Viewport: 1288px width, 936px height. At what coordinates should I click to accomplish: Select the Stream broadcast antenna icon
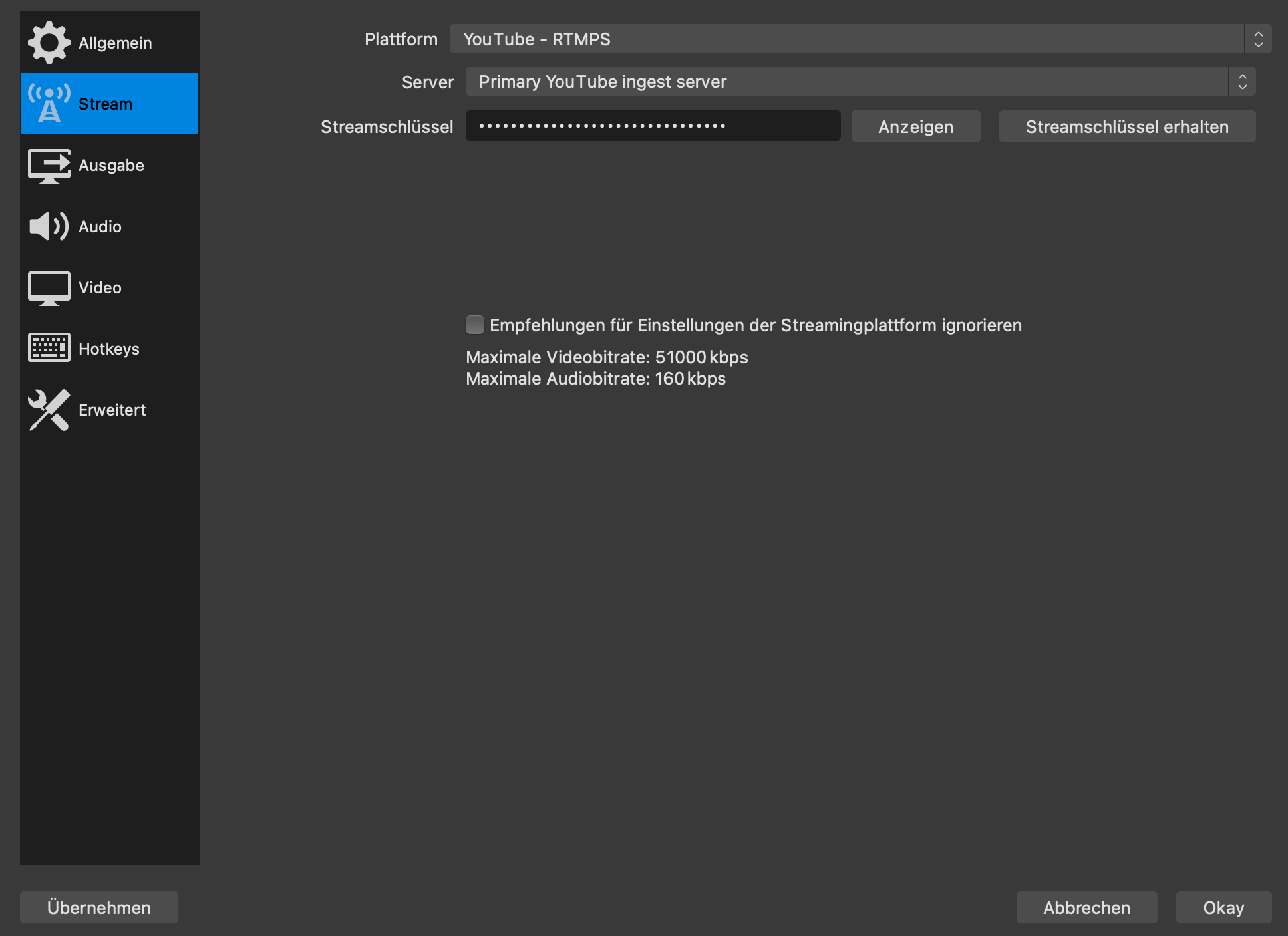[49, 103]
